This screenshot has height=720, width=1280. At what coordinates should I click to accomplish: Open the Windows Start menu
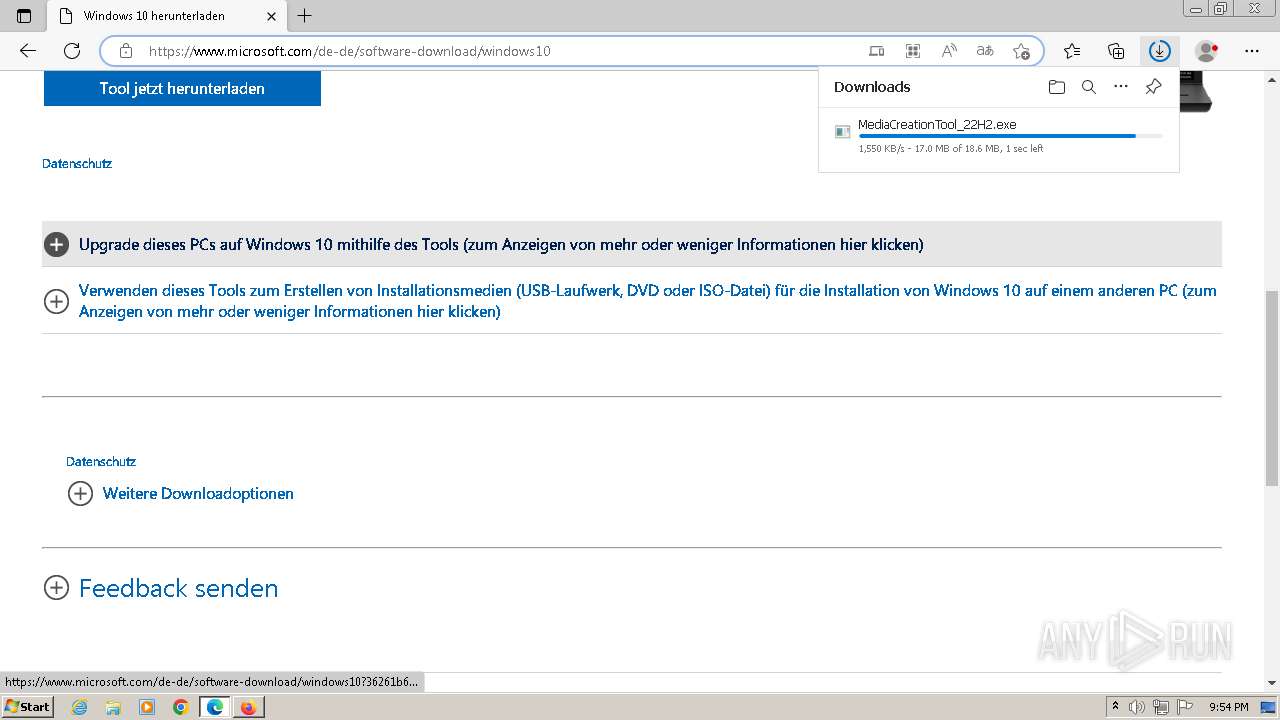tap(28, 707)
